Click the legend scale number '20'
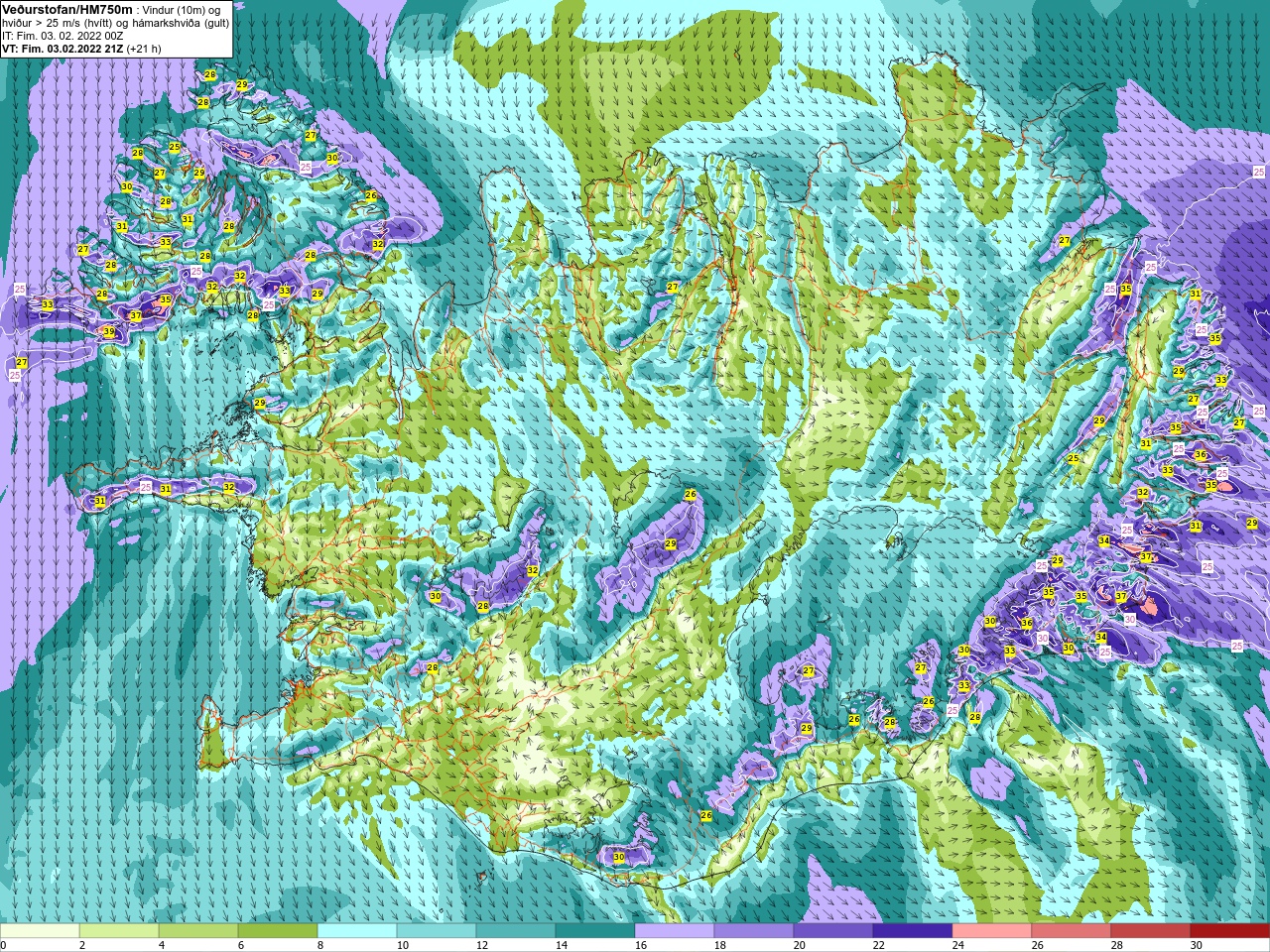 800,945
